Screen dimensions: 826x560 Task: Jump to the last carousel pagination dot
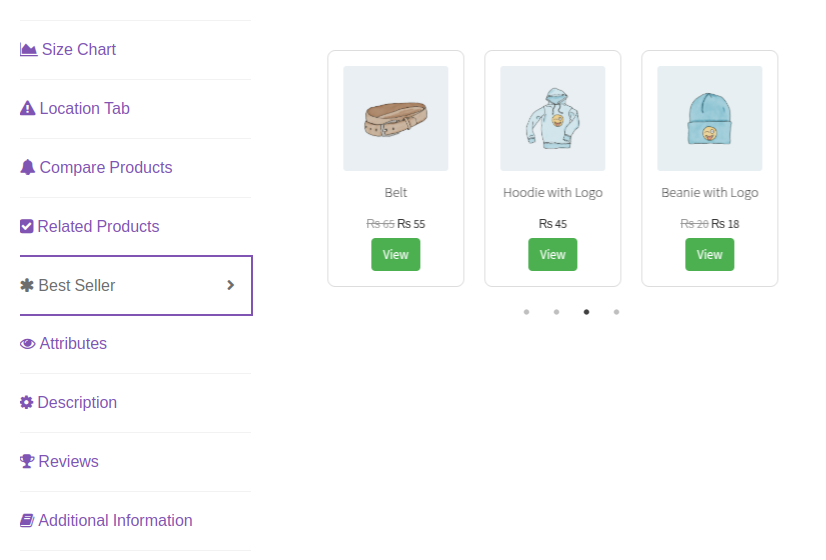coord(616,312)
